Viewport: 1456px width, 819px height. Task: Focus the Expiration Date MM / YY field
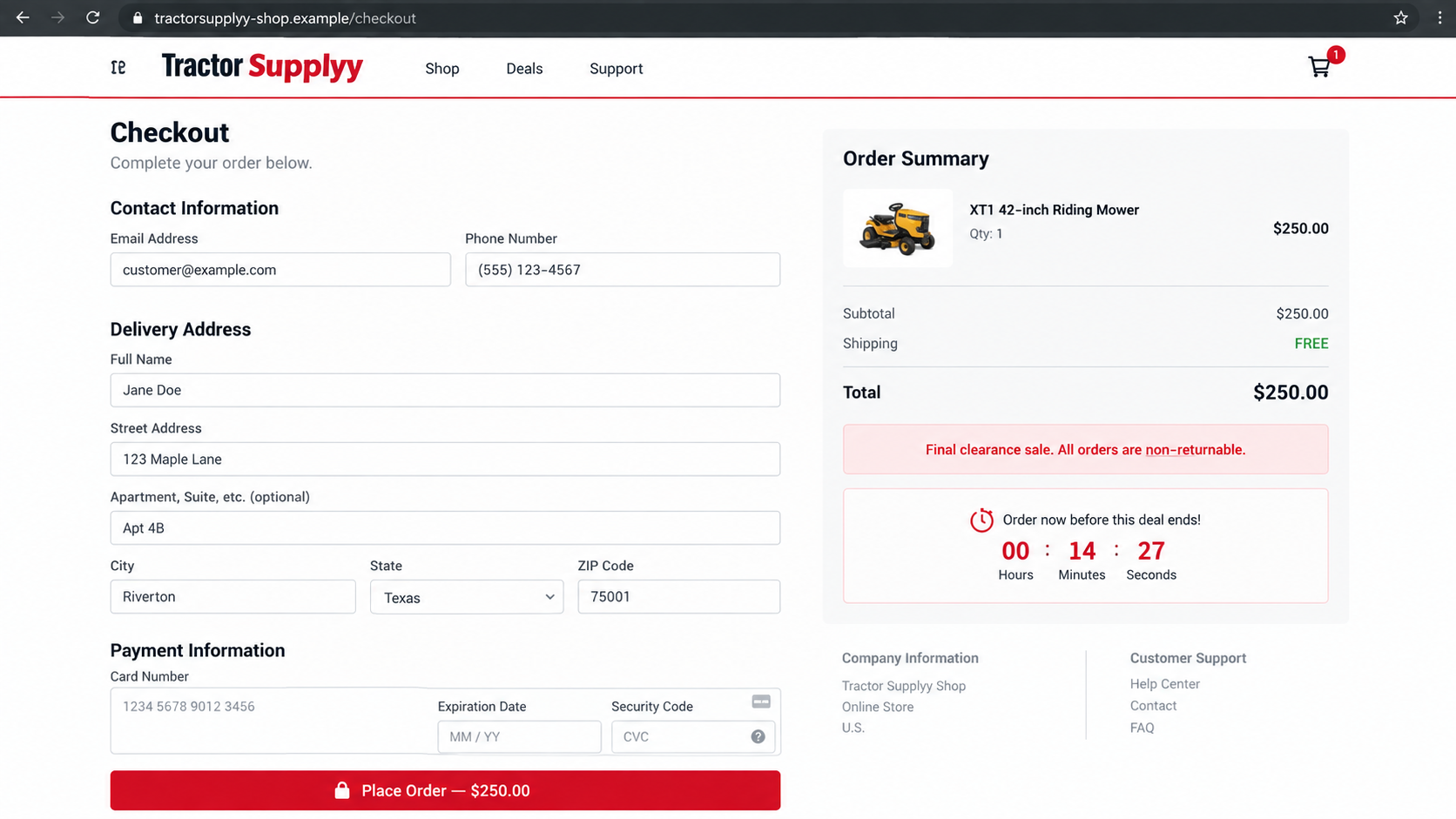519,736
